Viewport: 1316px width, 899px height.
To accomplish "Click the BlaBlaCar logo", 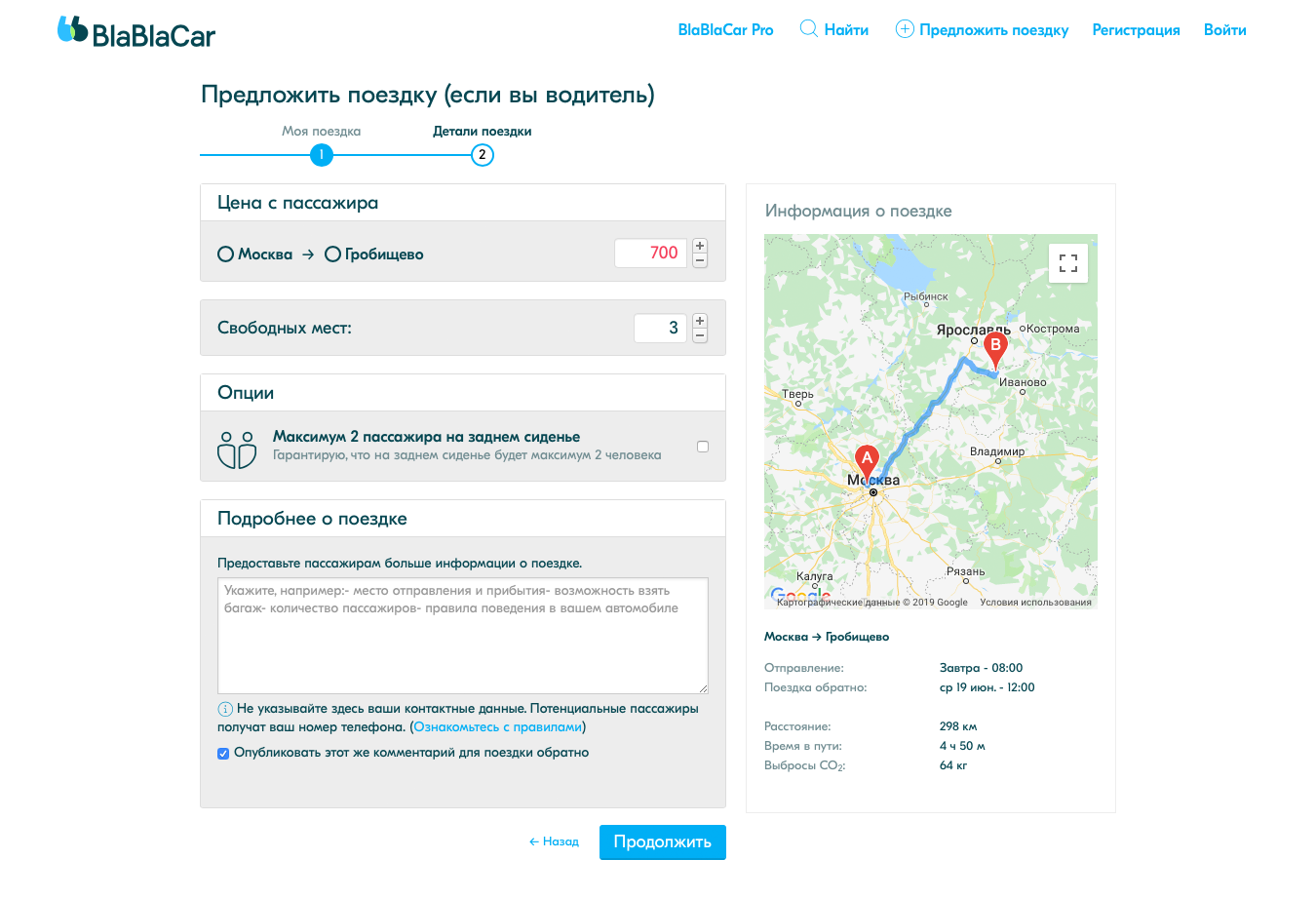I will (x=136, y=32).
